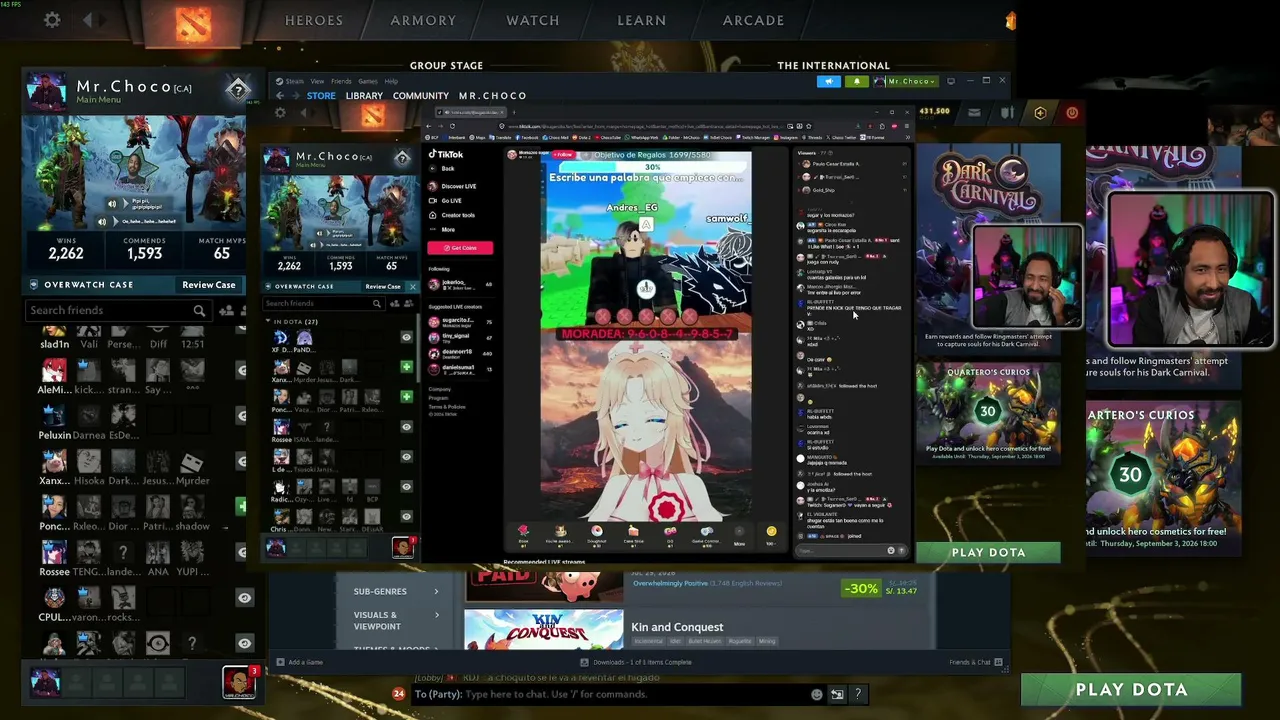Send a Rose gift from the TikTok gift tray
The height and width of the screenshot is (720, 1280).
523,535
